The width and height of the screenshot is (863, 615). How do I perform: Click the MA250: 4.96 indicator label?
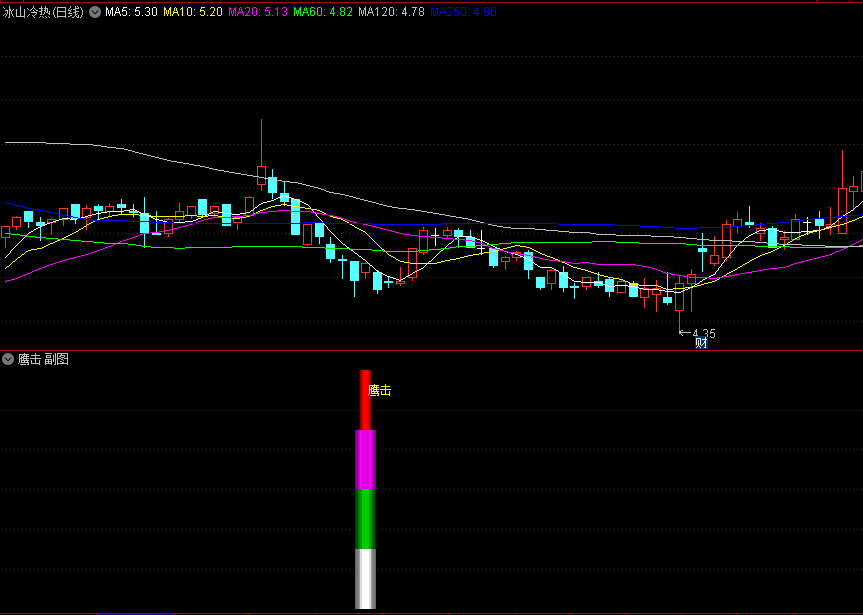click(463, 12)
